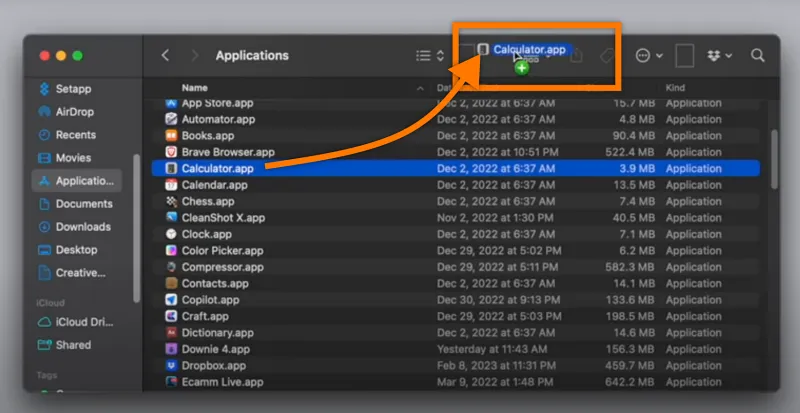This screenshot has width=800, height=413.
Task: Click the Ecamm Live.app icon
Action: (171, 382)
